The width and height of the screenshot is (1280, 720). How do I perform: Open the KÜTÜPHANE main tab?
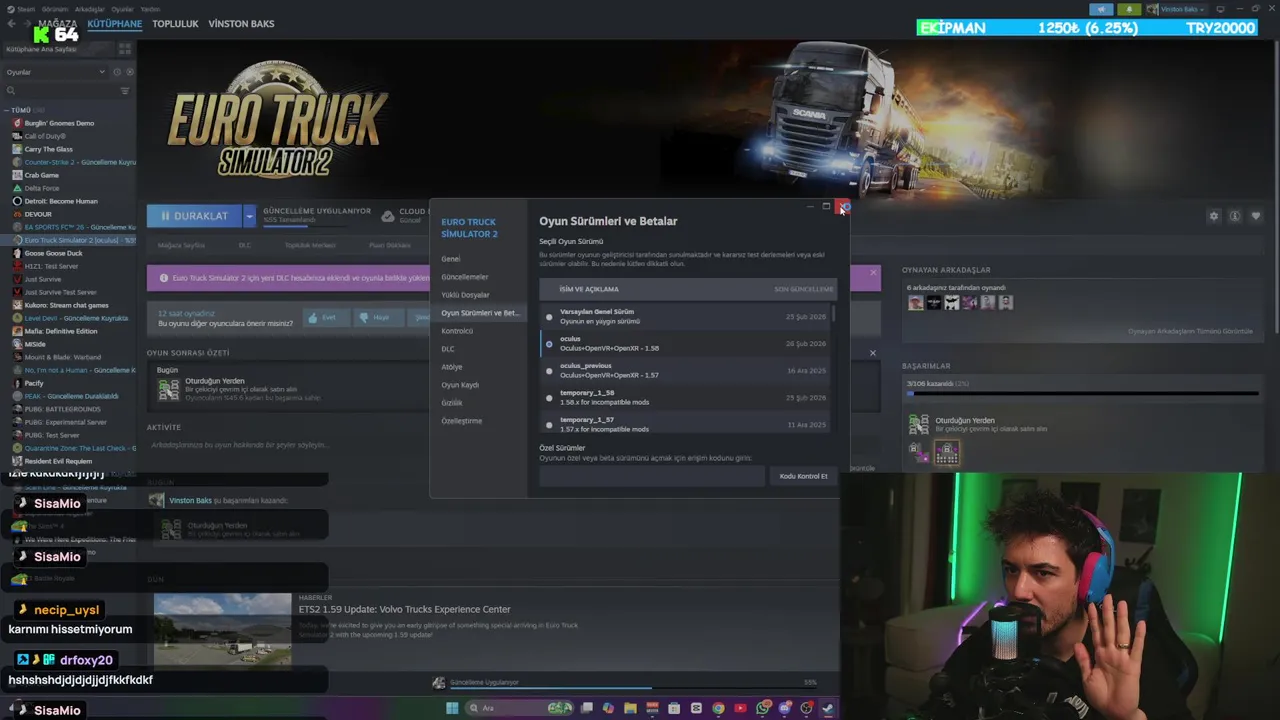tap(114, 23)
